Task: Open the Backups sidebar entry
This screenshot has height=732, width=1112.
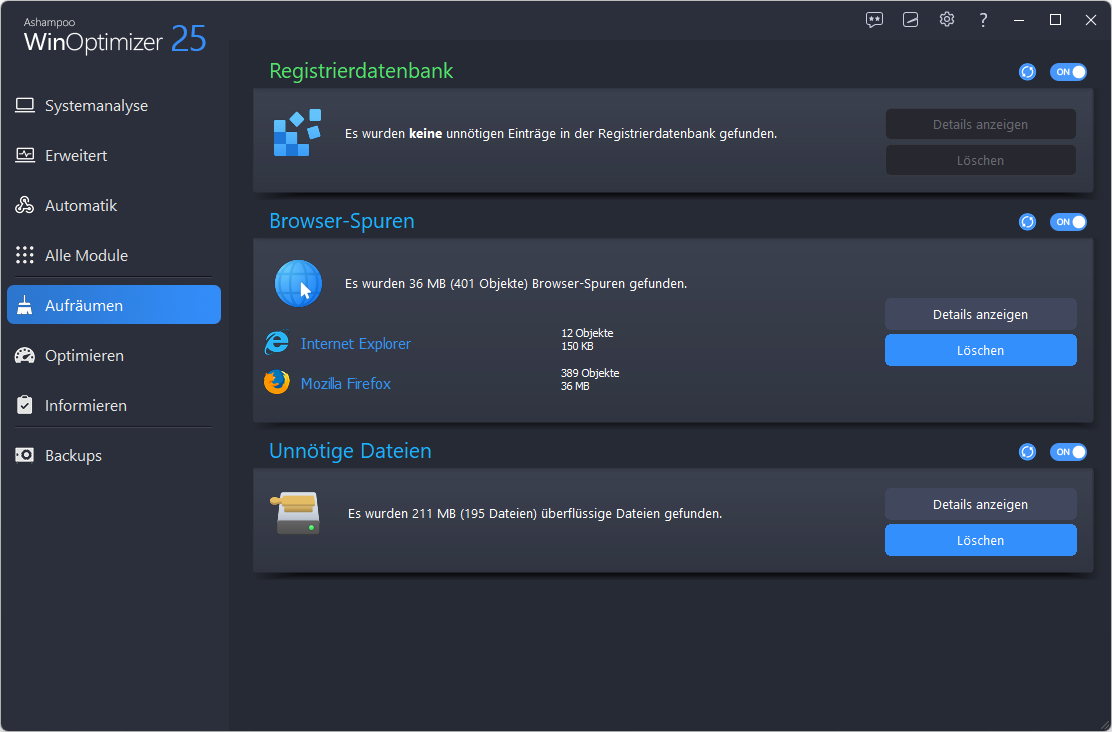Action: tap(73, 456)
